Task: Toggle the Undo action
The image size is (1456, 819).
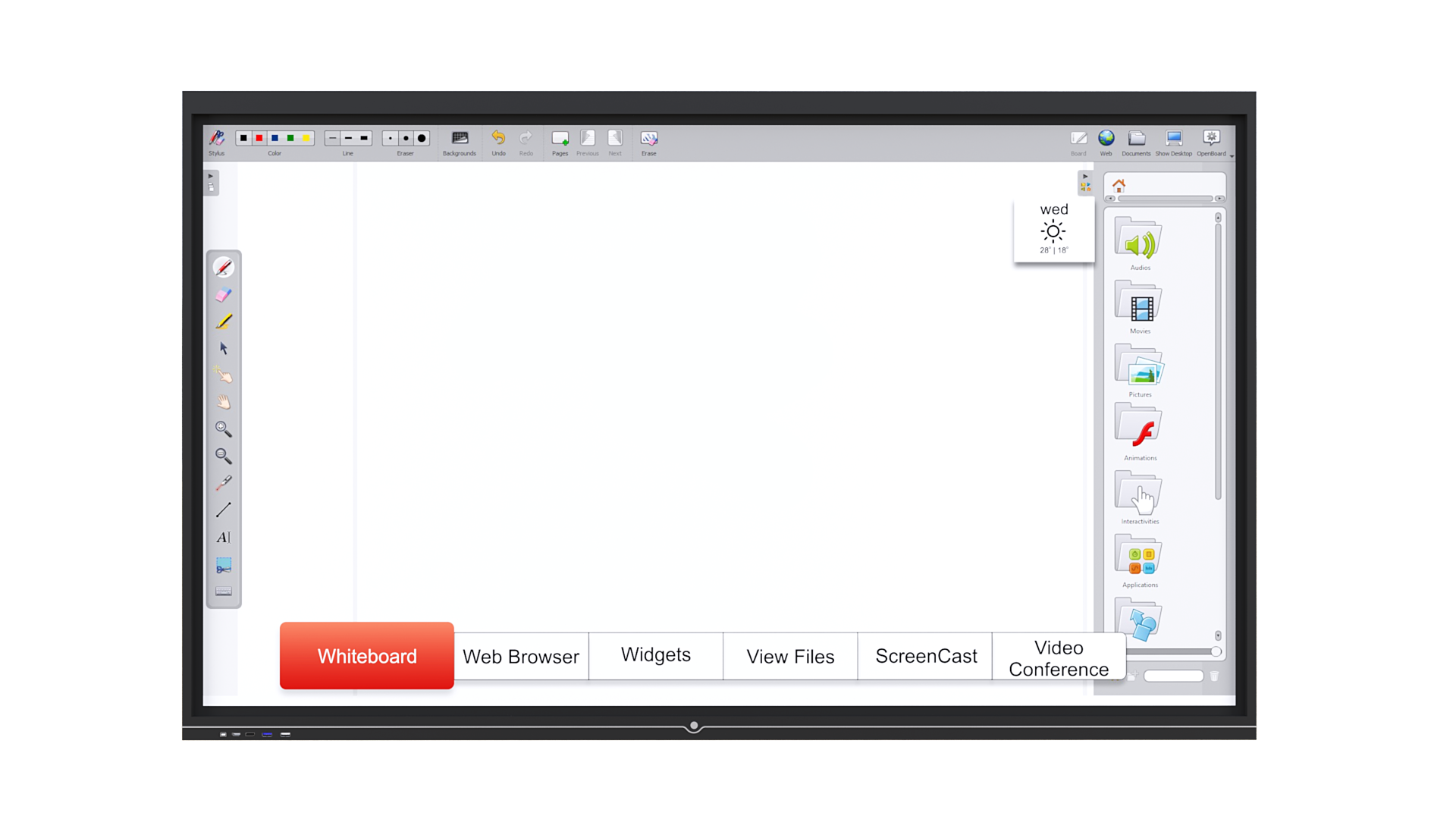Action: 497,140
